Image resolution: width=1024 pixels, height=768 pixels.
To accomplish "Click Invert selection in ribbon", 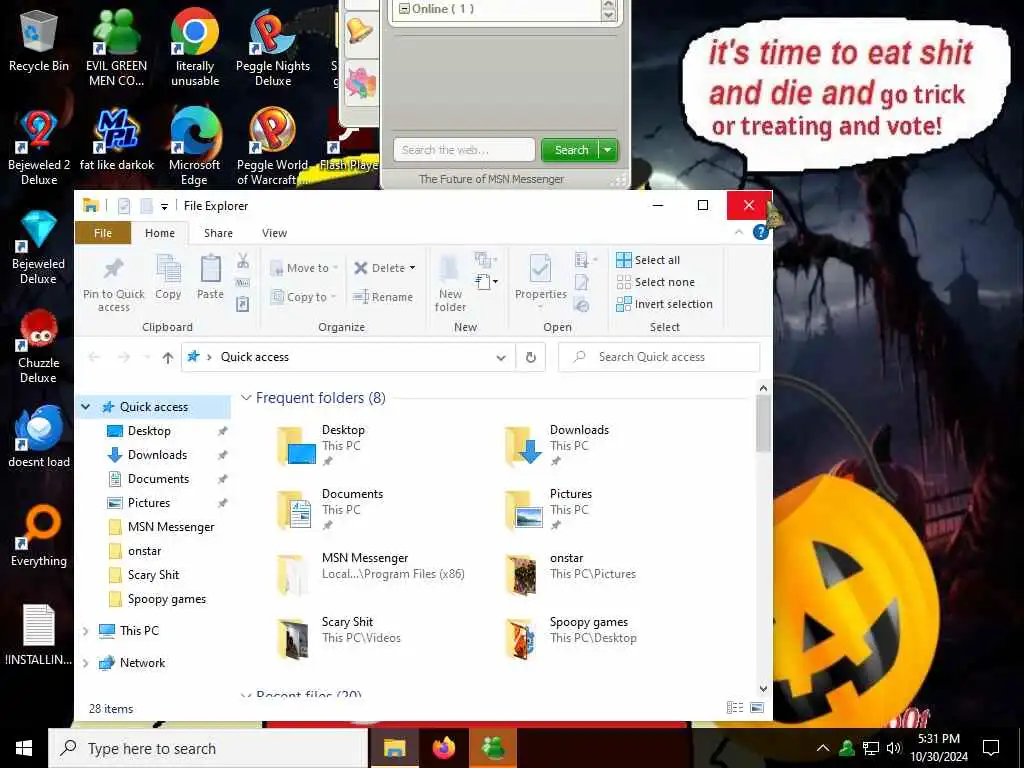I will (664, 304).
